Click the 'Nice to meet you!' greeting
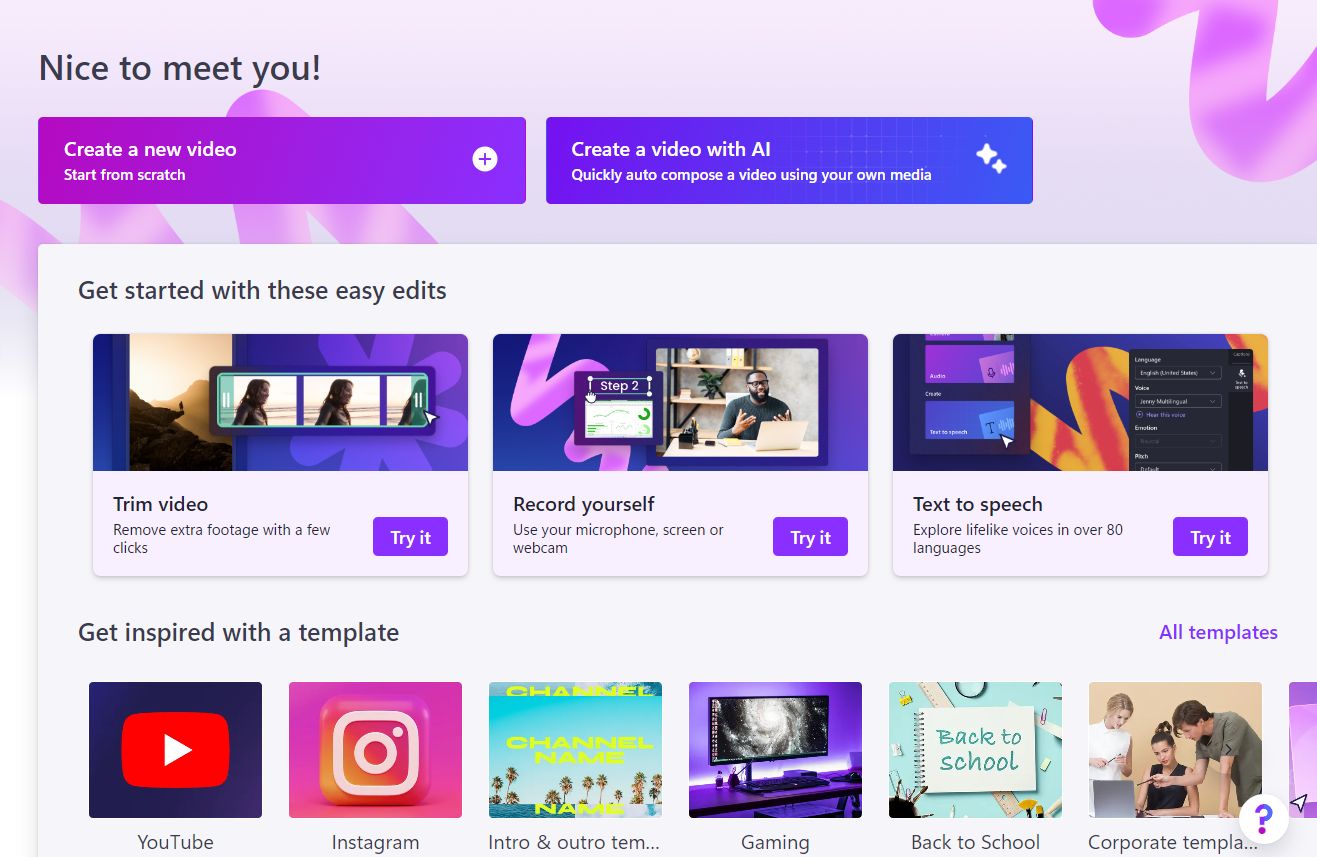The width and height of the screenshot is (1317, 857). click(x=180, y=68)
